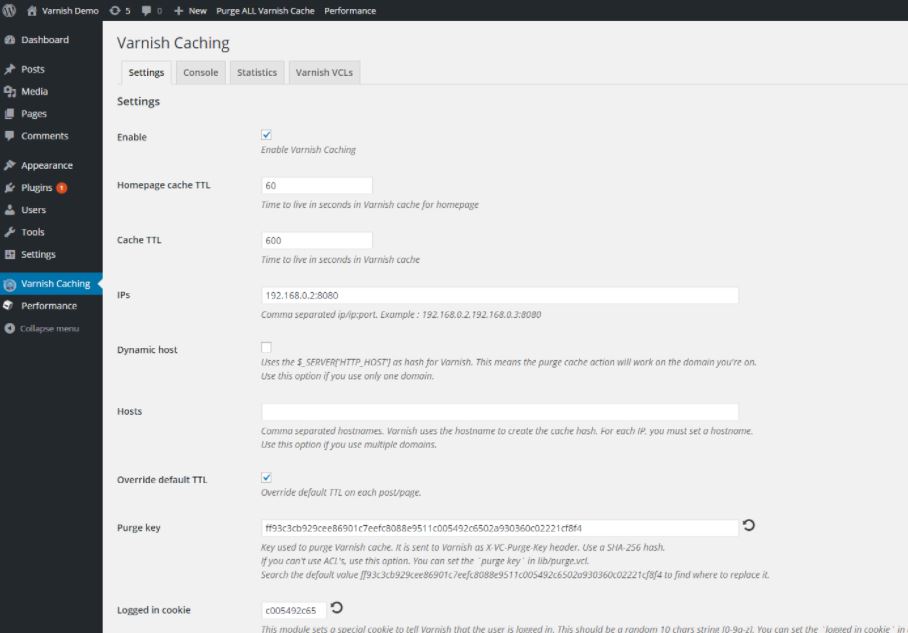Uncheck the Enable Varnish Caching checkbox

pyautogui.click(x=266, y=135)
